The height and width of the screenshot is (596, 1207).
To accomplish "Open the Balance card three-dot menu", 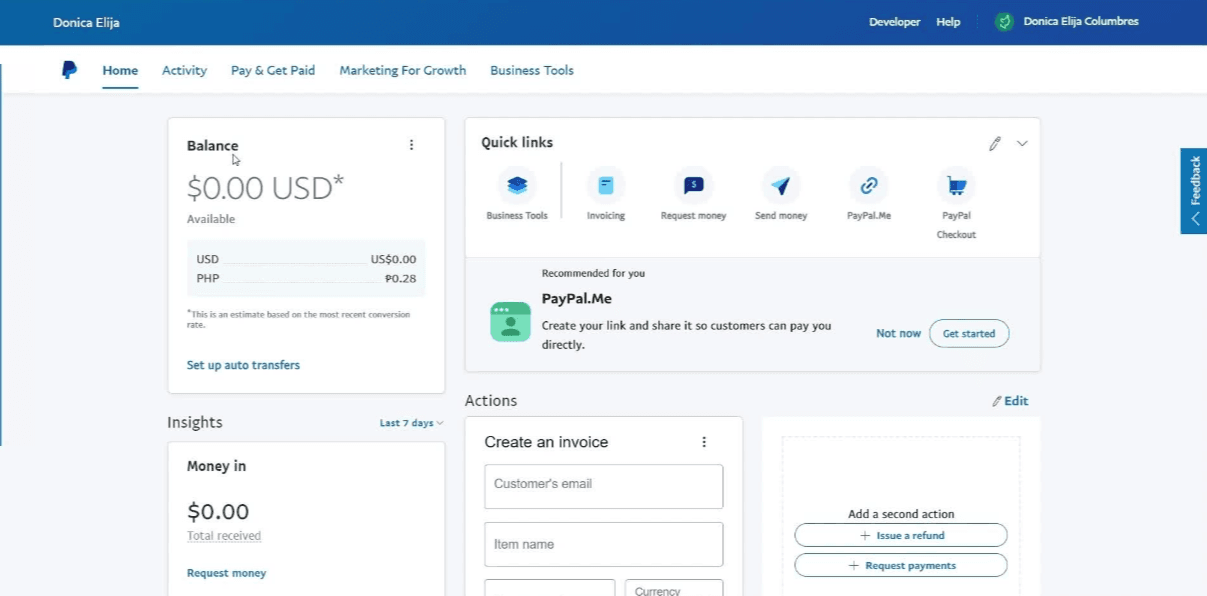I will click(x=411, y=145).
